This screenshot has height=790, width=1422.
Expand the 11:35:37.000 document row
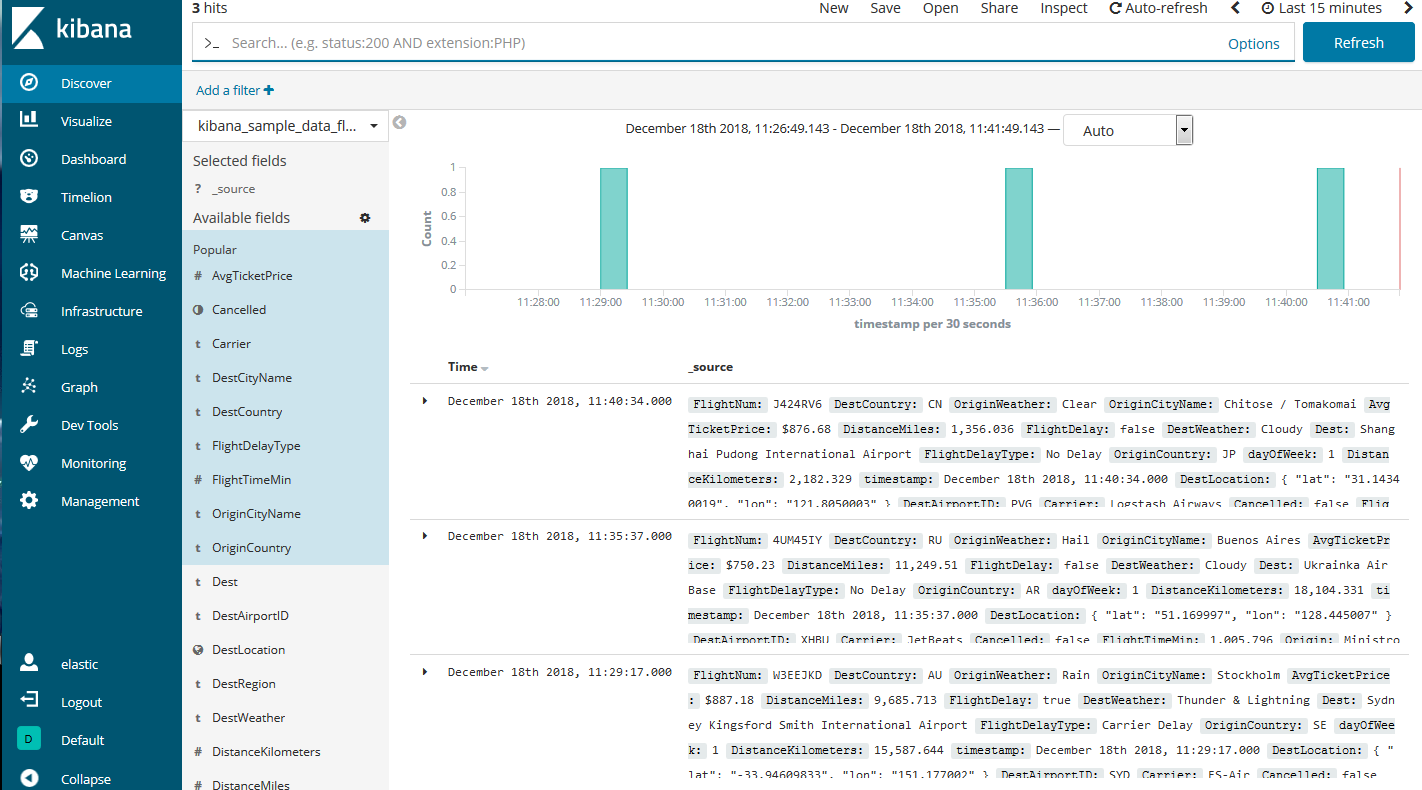[425, 536]
